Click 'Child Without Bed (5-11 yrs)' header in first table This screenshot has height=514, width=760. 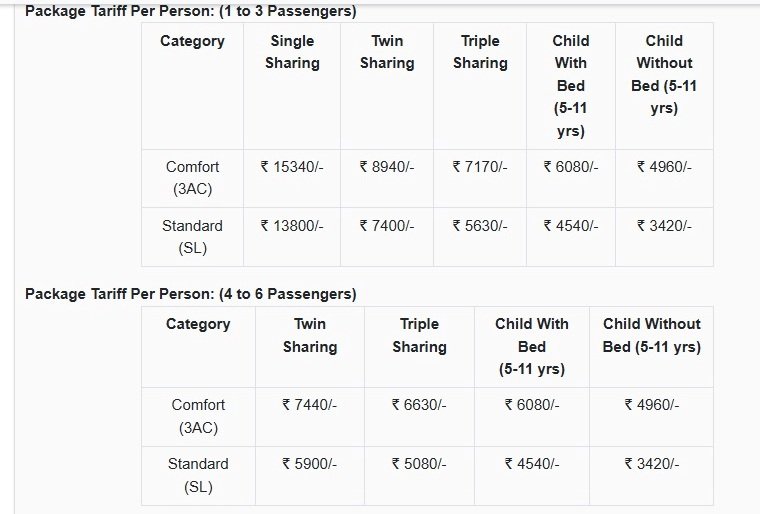pyautogui.click(x=664, y=74)
